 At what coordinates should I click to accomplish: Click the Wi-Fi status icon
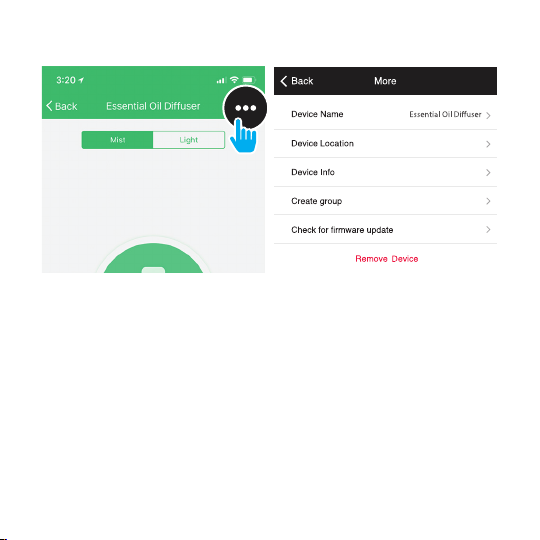pos(234,80)
